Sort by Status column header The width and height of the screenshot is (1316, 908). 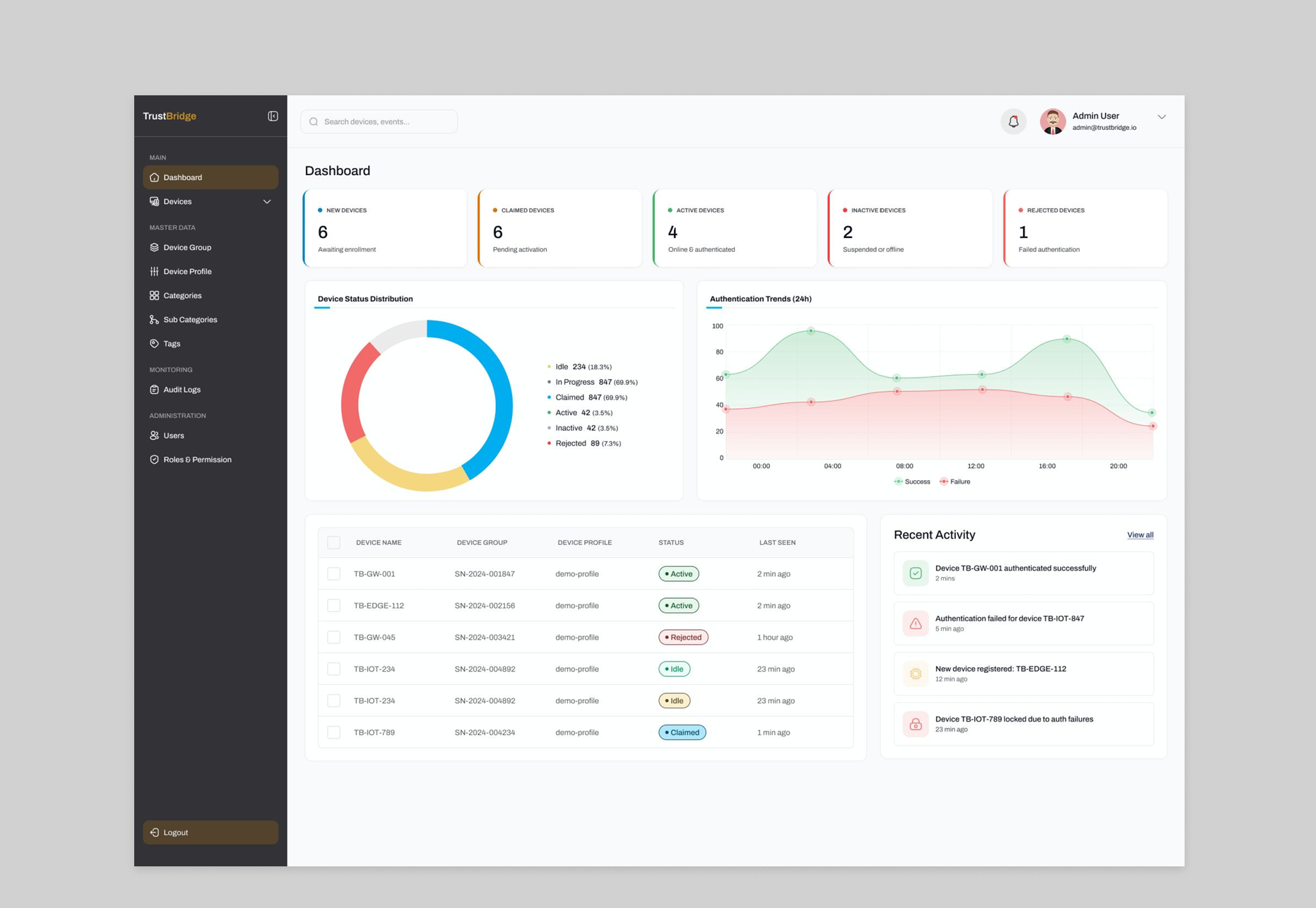[x=670, y=542]
